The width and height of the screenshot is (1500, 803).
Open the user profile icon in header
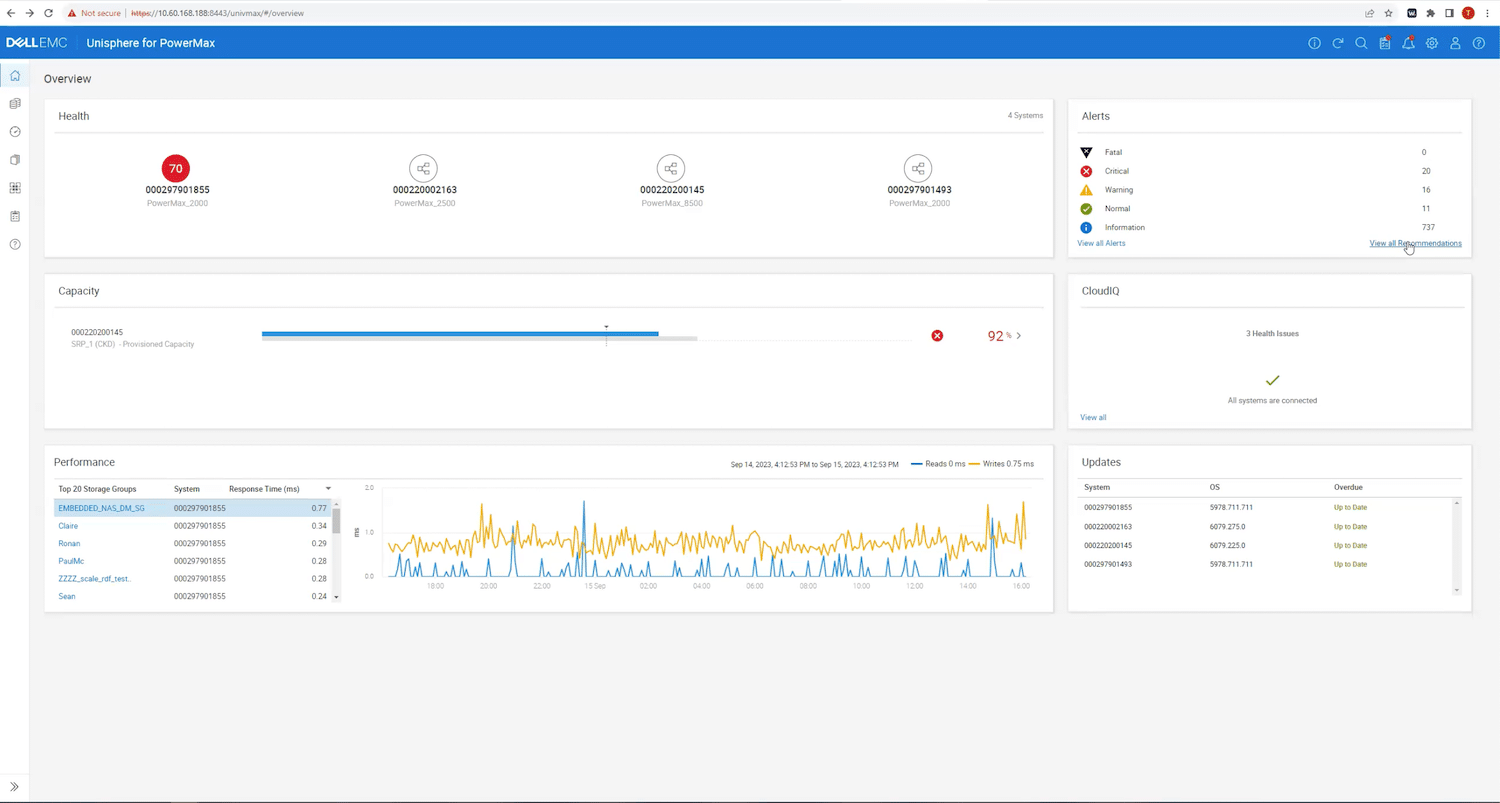[1456, 43]
